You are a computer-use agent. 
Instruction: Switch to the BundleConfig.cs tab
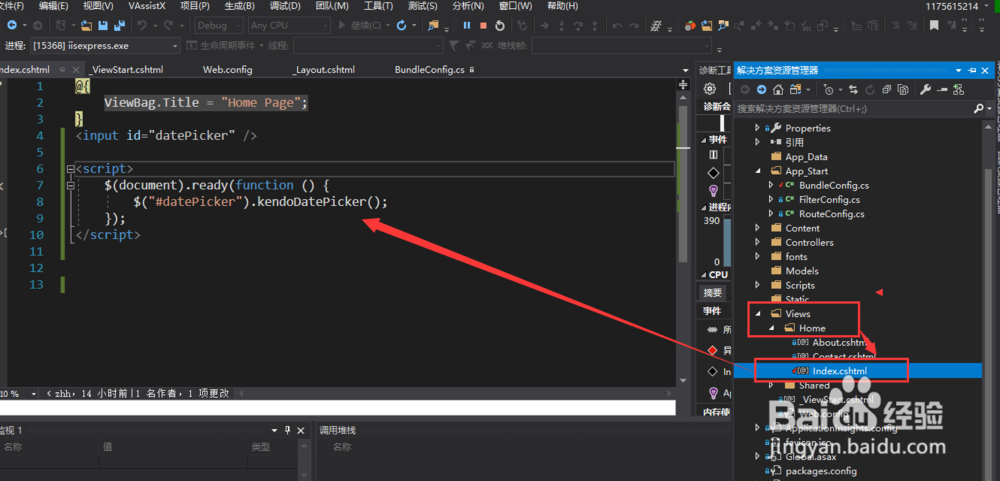429,70
